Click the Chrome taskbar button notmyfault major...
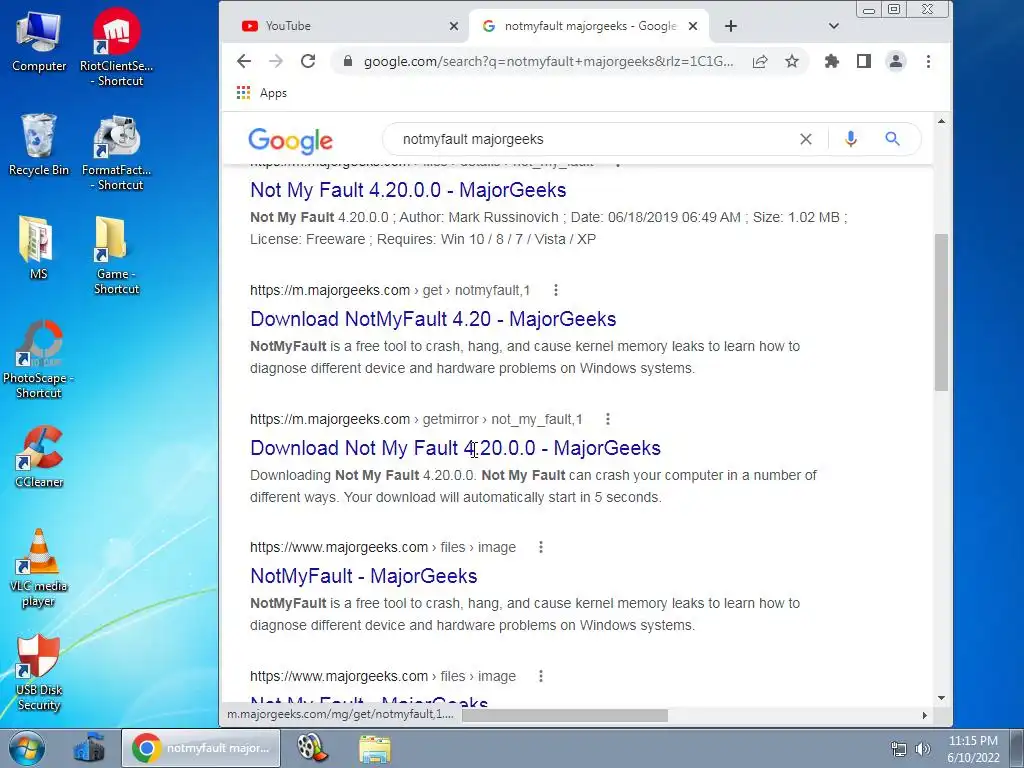Screen dimensions: 1024x768 [x=200, y=748]
